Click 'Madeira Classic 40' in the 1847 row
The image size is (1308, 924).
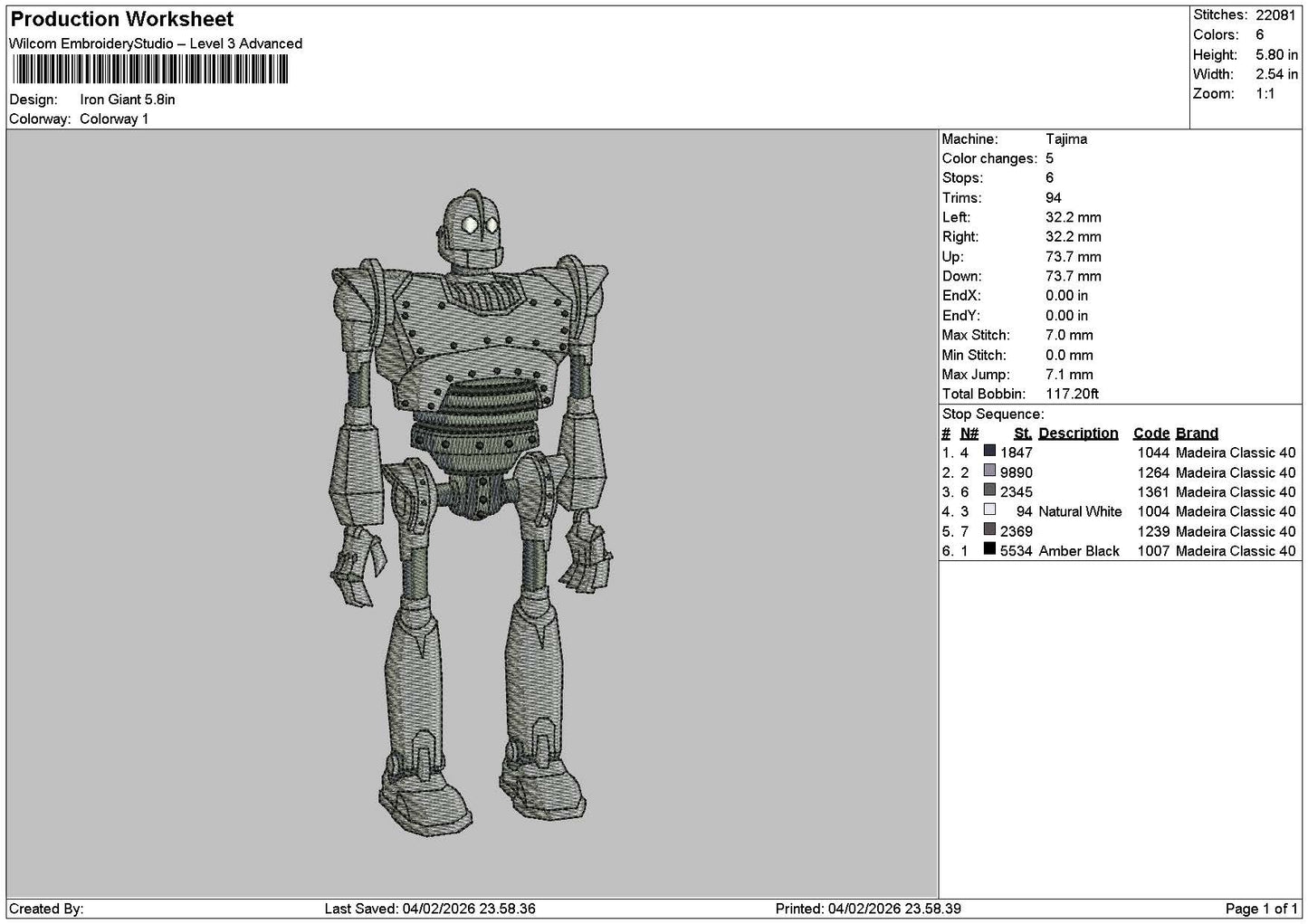(1236, 452)
